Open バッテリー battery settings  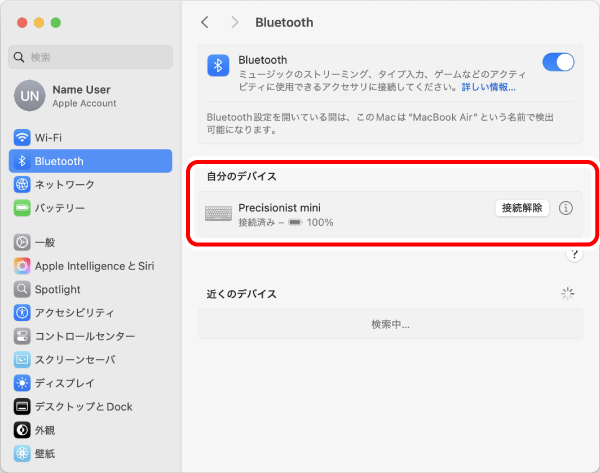90,208
